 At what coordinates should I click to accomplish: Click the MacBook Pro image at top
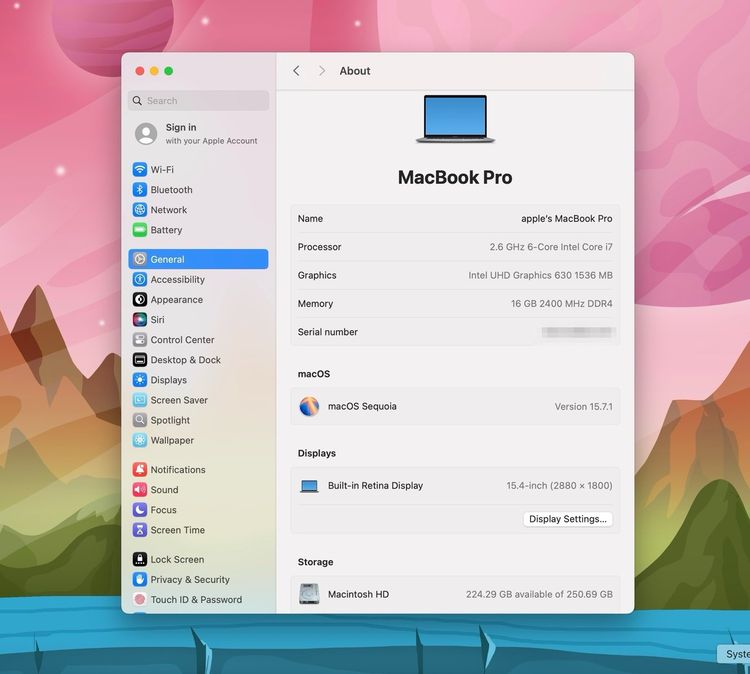pyautogui.click(x=455, y=119)
